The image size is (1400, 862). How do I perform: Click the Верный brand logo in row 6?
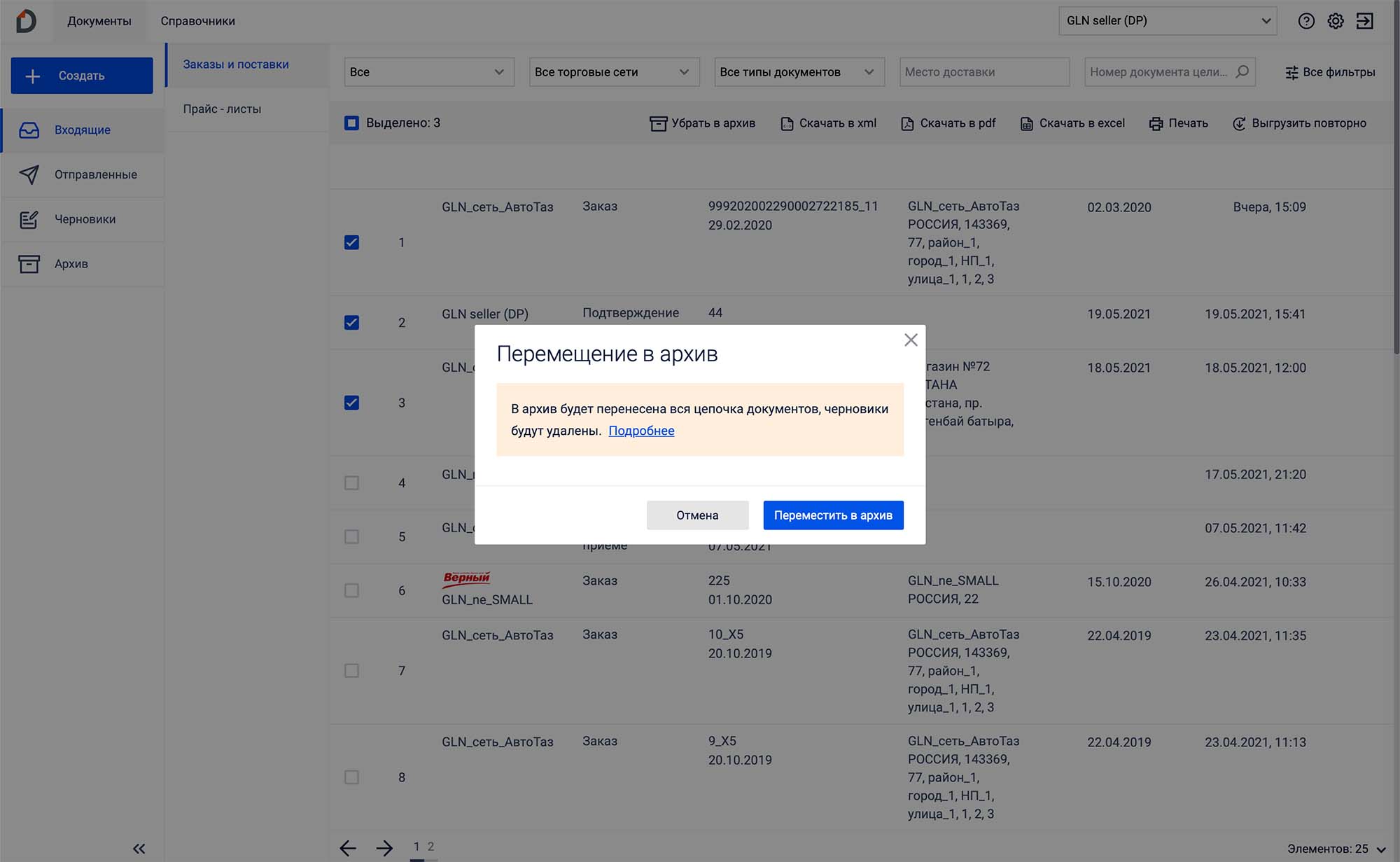click(466, 578)
